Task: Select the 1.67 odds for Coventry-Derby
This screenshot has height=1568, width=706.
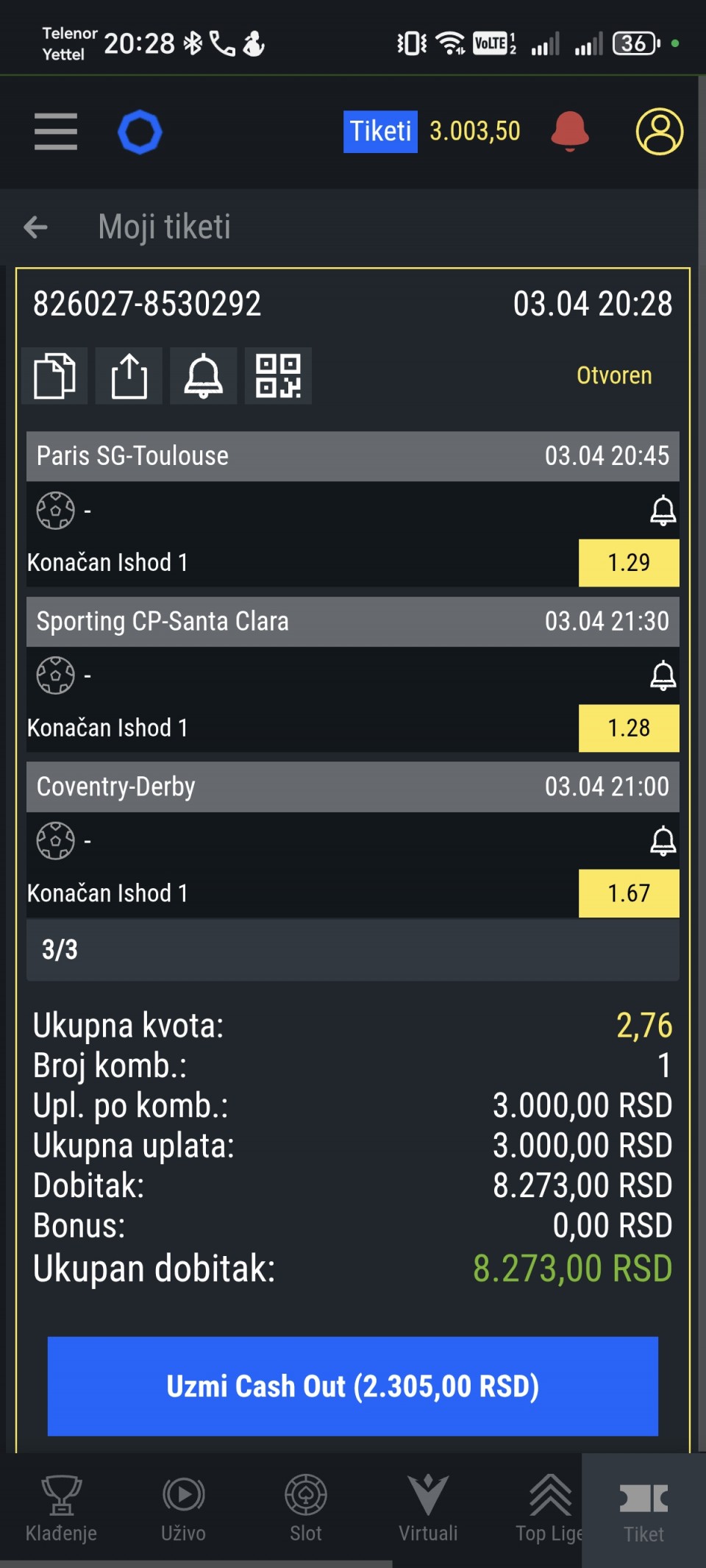Action: tap(629, 893)
